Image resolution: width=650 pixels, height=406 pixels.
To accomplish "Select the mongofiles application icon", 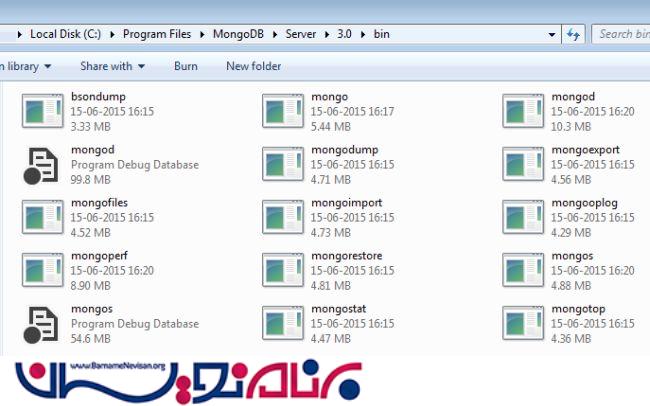I will click(43, 217).
